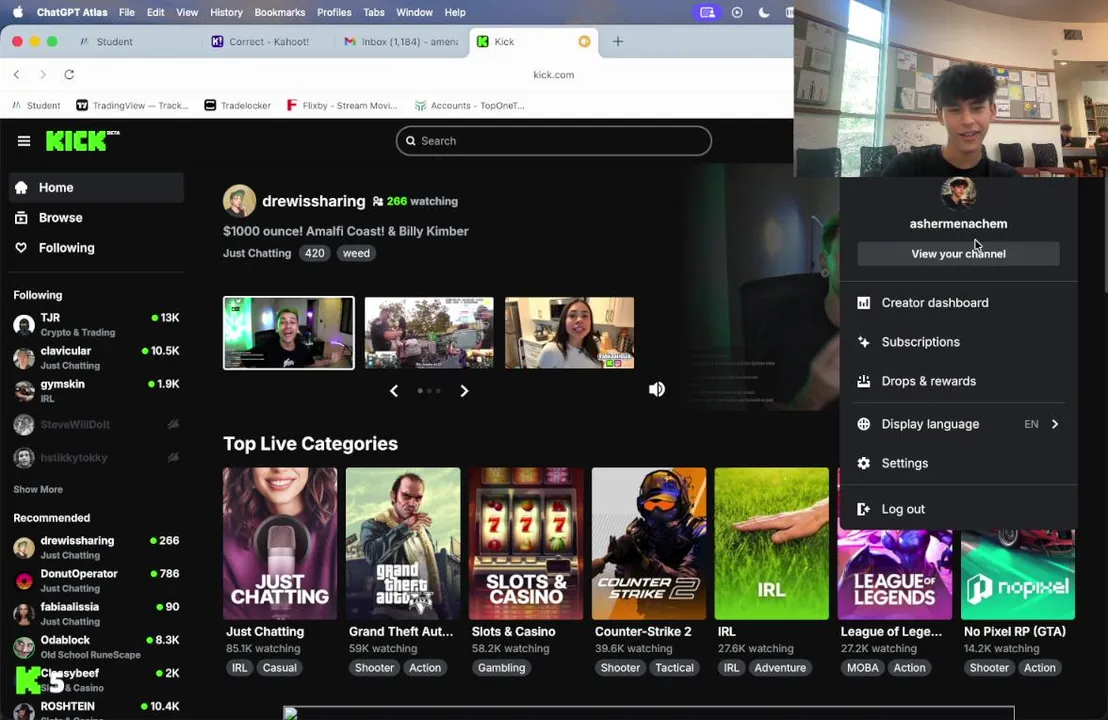Screen dimensions: 1108x720
Task: Click drewissharing avatar in featured stream
Action: (x=239, y=201)
